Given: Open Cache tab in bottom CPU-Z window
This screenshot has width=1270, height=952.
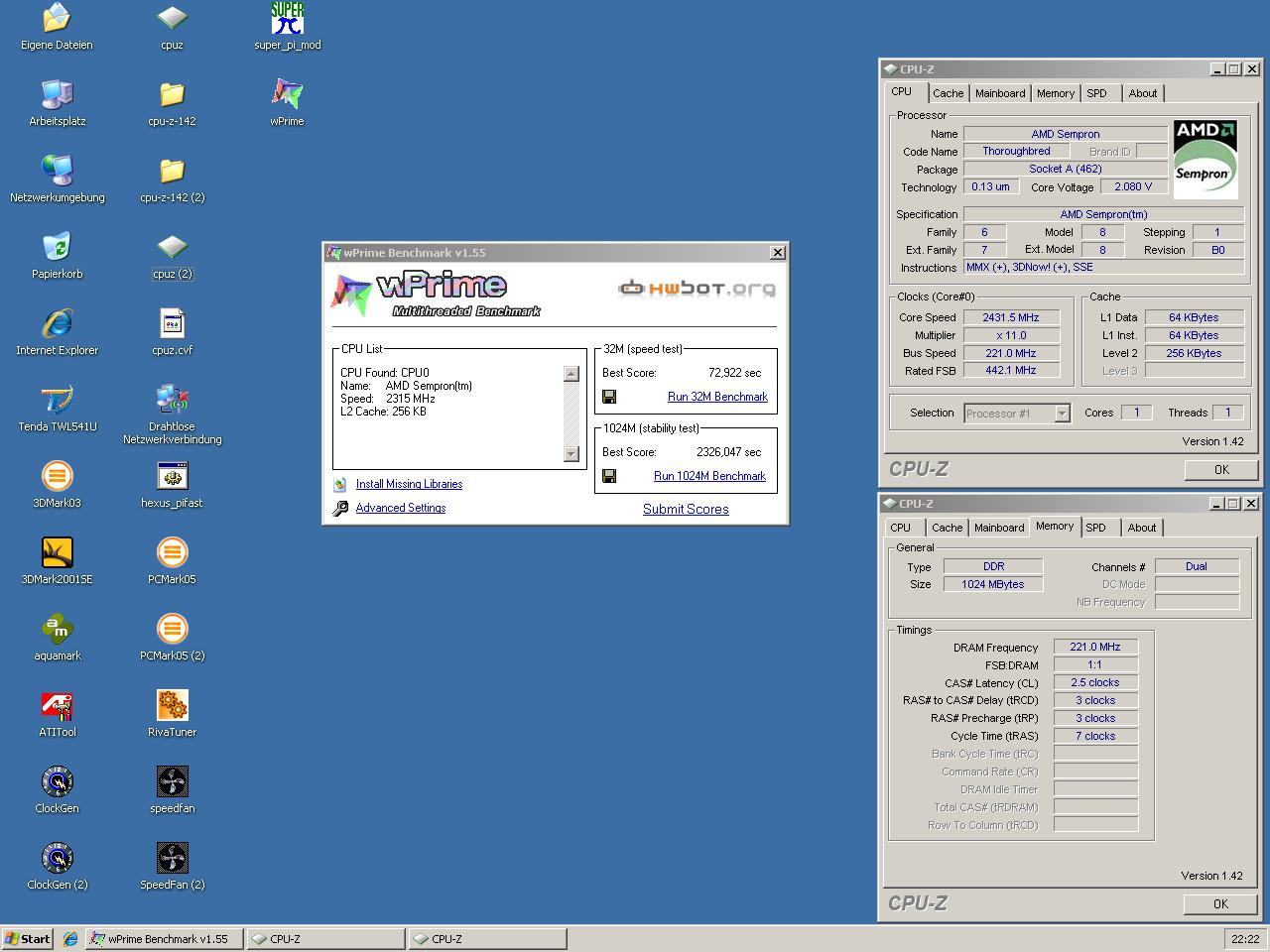Looking at the screenshot, I should (947, 528).
